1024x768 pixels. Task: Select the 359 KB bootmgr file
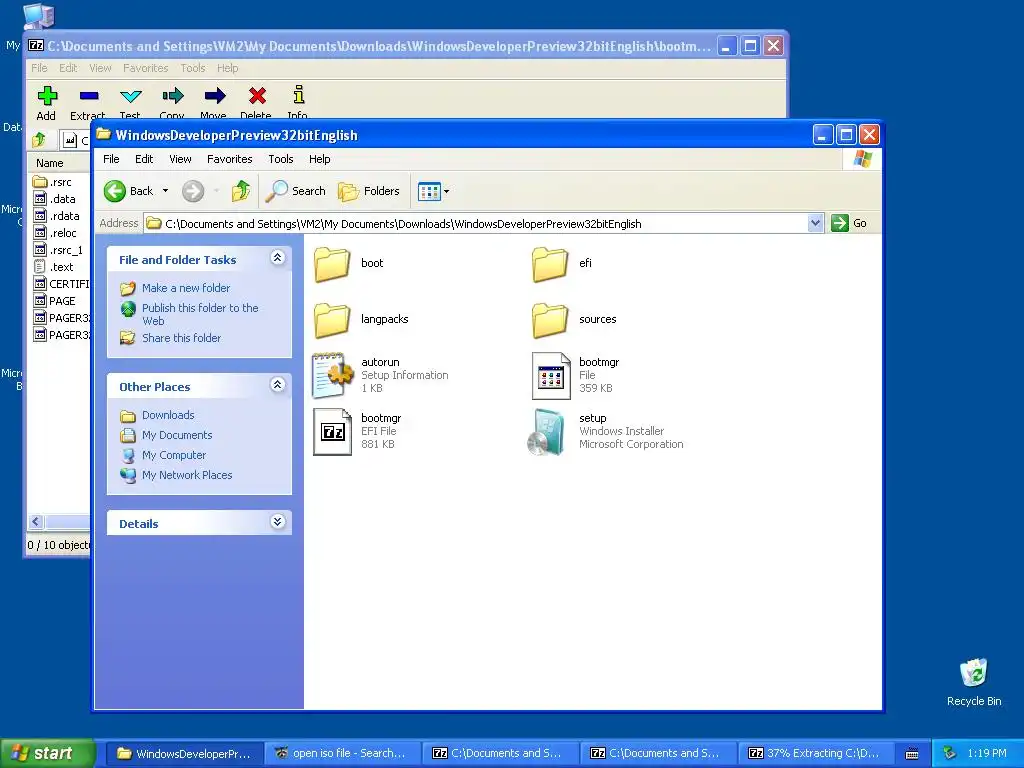click(x=575, y=376)
